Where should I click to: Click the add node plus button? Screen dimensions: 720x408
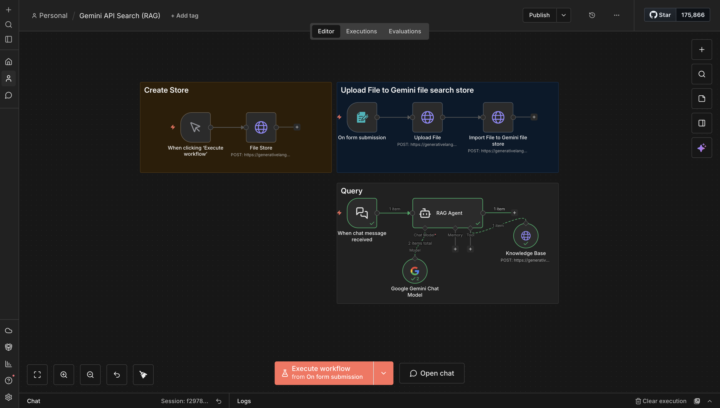[701, 49]
